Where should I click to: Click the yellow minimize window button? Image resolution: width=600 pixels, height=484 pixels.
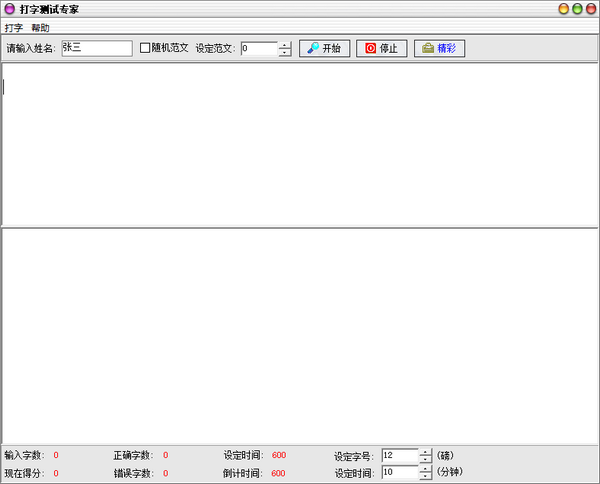[x=564, y=9]
